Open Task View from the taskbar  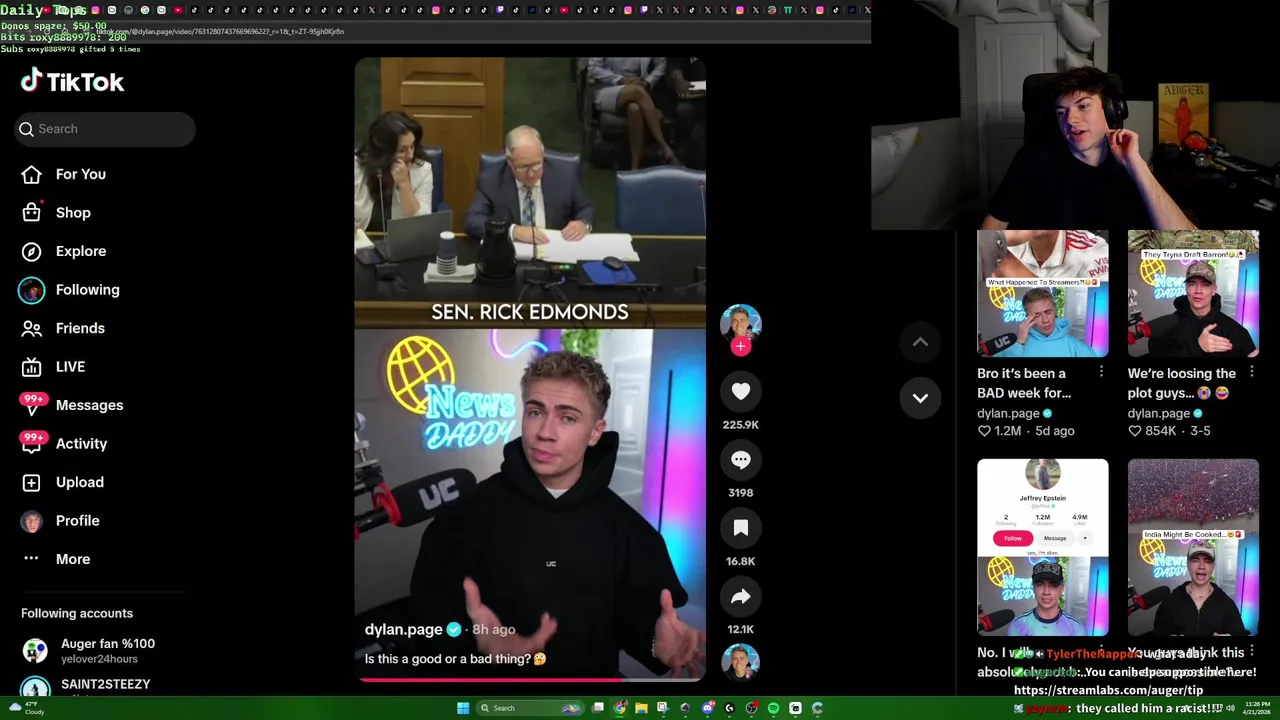[x=598, y=708]
